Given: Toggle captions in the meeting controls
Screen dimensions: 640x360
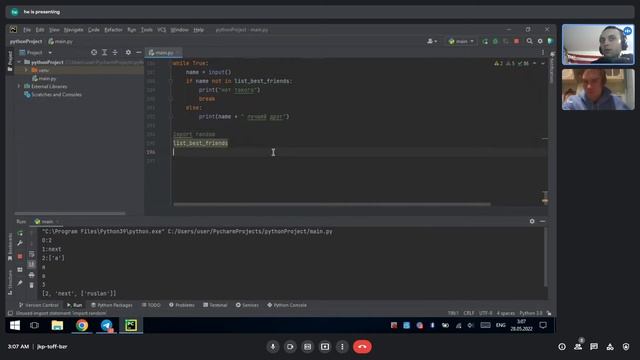Looking at the screenshot, I should tap(307, 347).
